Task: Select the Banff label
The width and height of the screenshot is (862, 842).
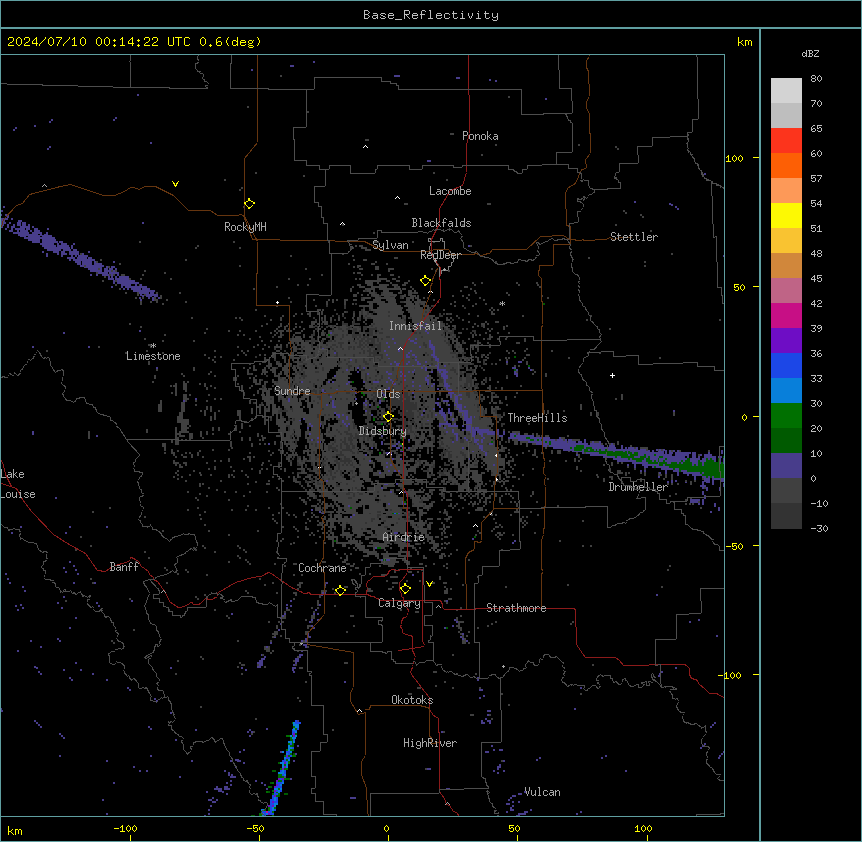Action: tap(124, 567)
